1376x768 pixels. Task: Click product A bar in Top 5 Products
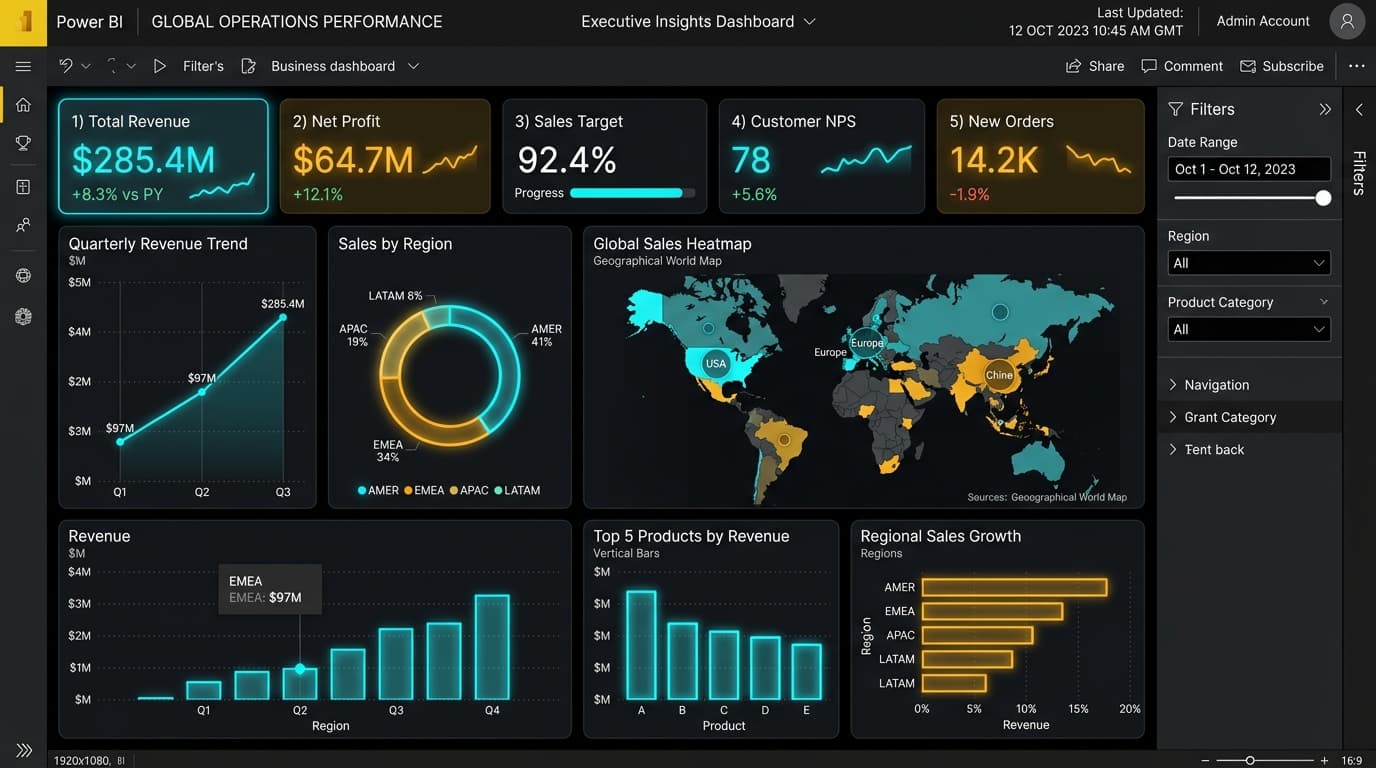coord(641,645)
